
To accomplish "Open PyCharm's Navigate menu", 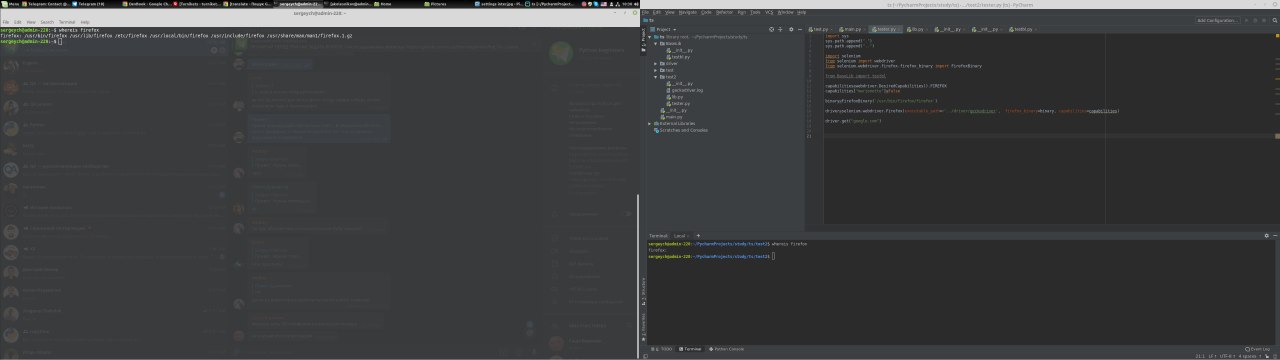I will pyautogui.click(x=688, y=12).
